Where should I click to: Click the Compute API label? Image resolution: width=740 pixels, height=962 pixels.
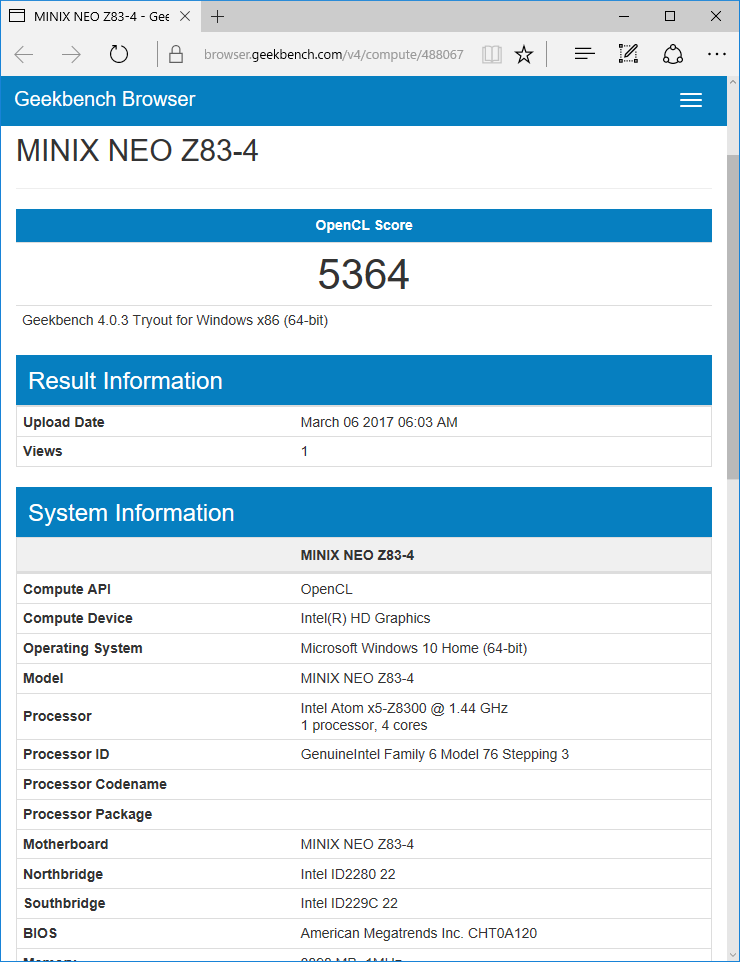pyautogui.click(x=67, y=589)
